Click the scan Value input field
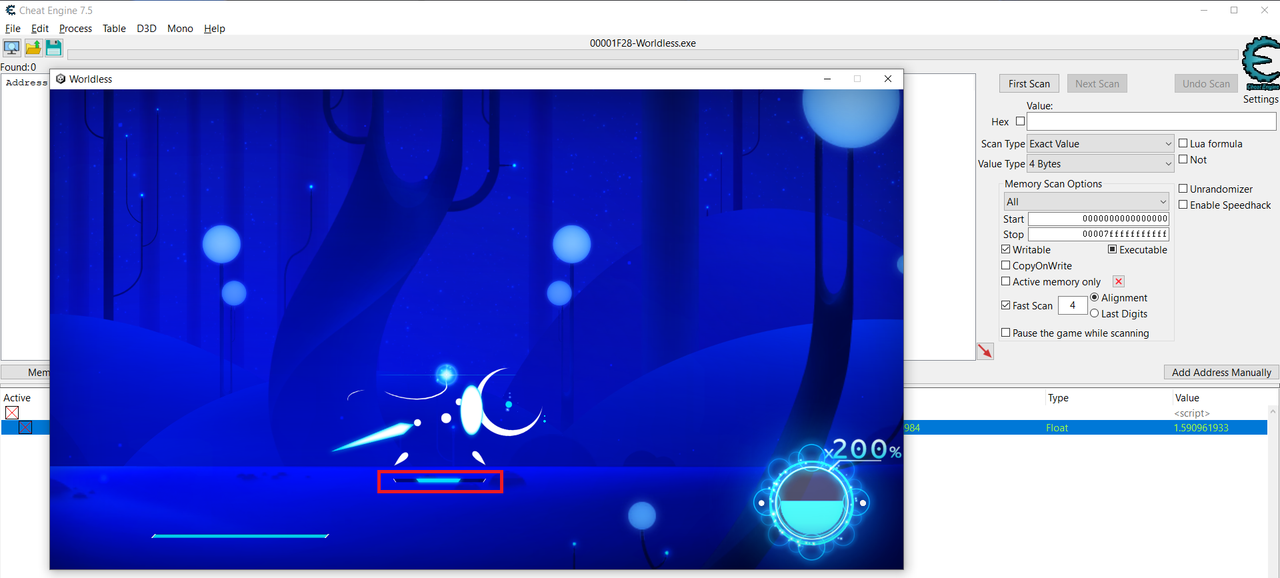1280x578 pixels. pyautogui.click(x=1151, y=122)
